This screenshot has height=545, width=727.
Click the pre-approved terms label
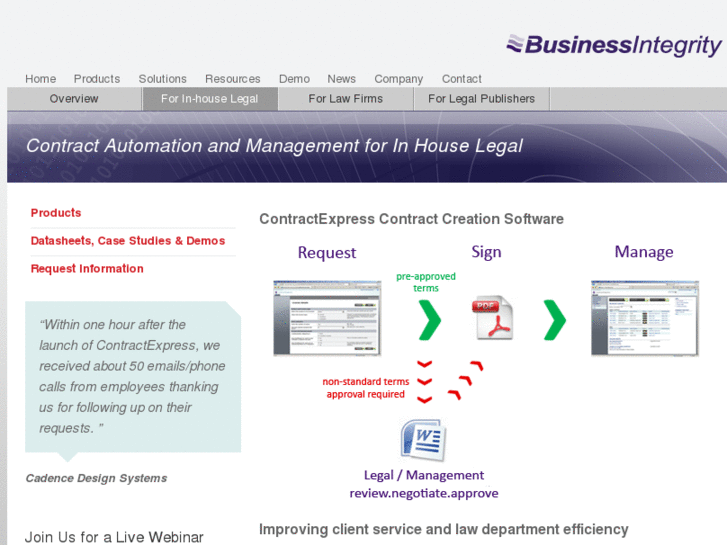point(426,282)
